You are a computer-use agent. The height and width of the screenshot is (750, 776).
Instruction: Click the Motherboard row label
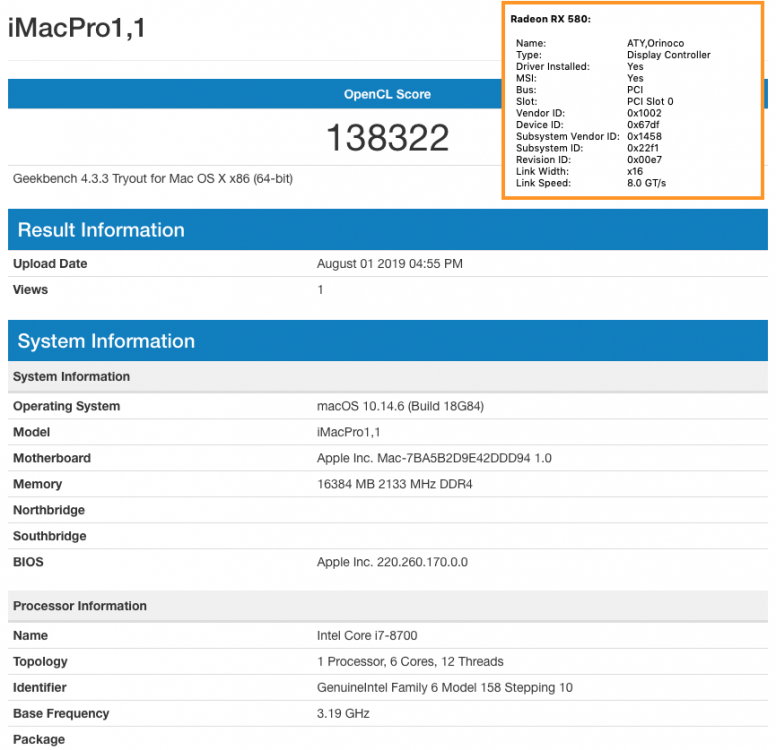pos(52,458)
